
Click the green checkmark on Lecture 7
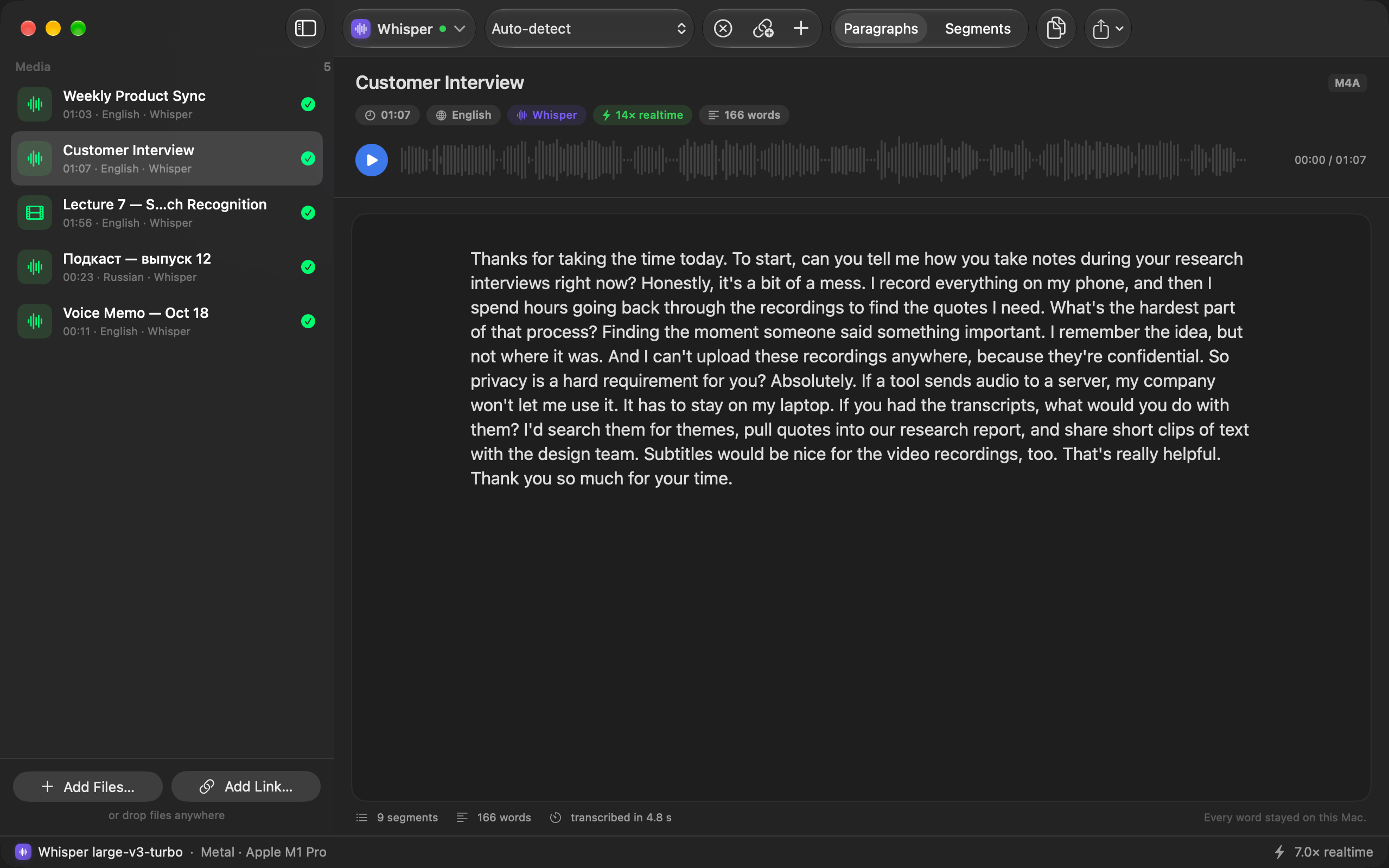click(308, 213)
